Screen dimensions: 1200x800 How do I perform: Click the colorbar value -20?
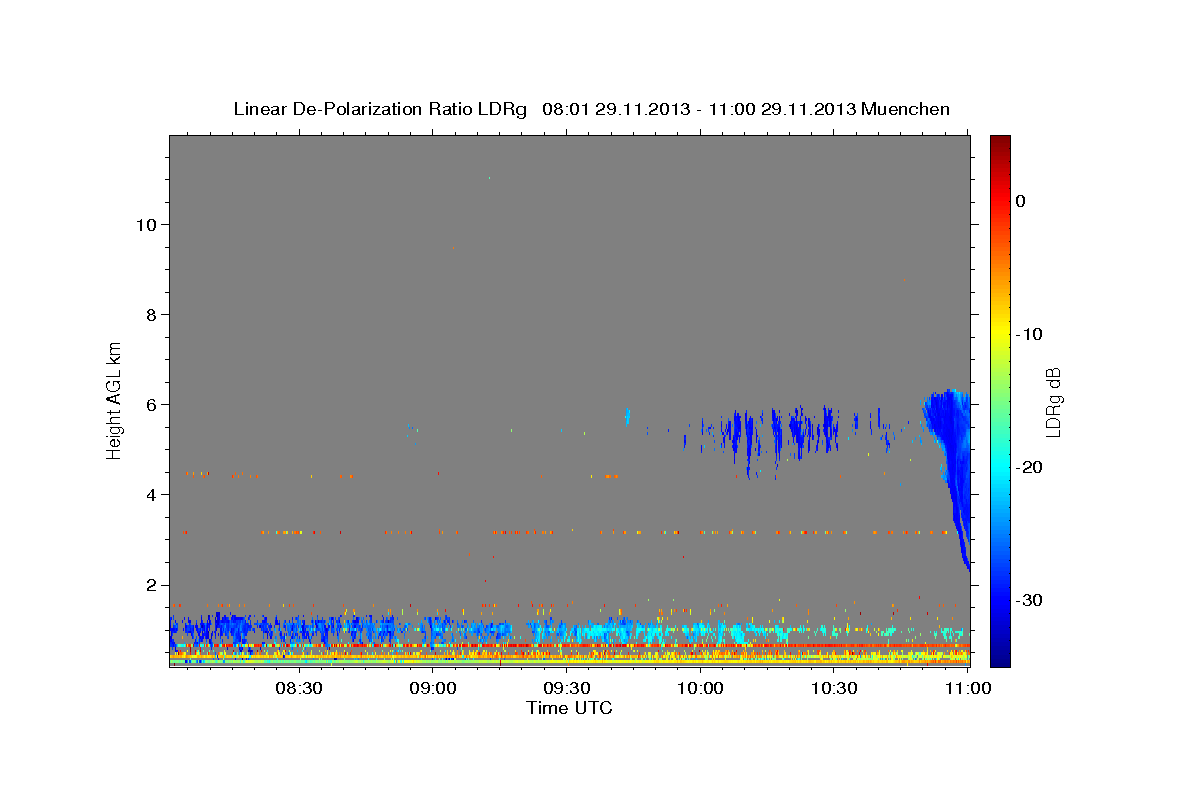pos(1031,467)
